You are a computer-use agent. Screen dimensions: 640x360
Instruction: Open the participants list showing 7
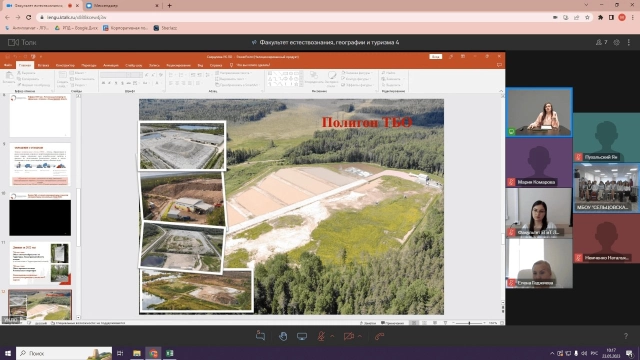point(601,42)
